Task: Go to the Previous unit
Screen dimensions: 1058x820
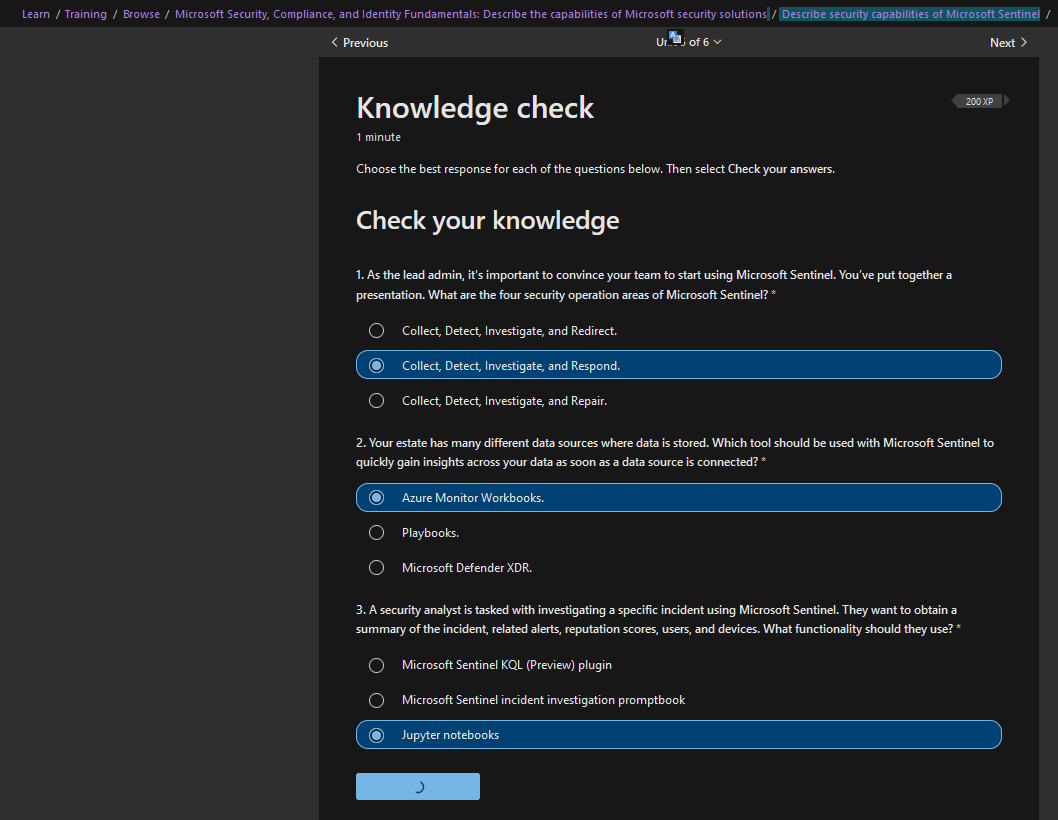Action: 360,43
